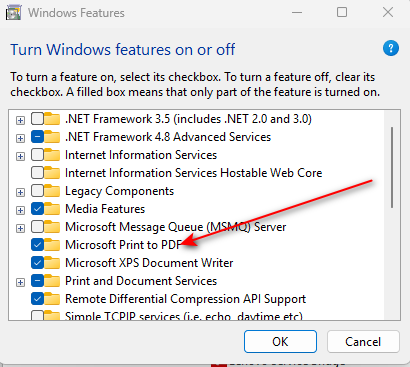Select the Media Features label
The image size is (410, 367).
pyautogui.click(x=105, y=209)
